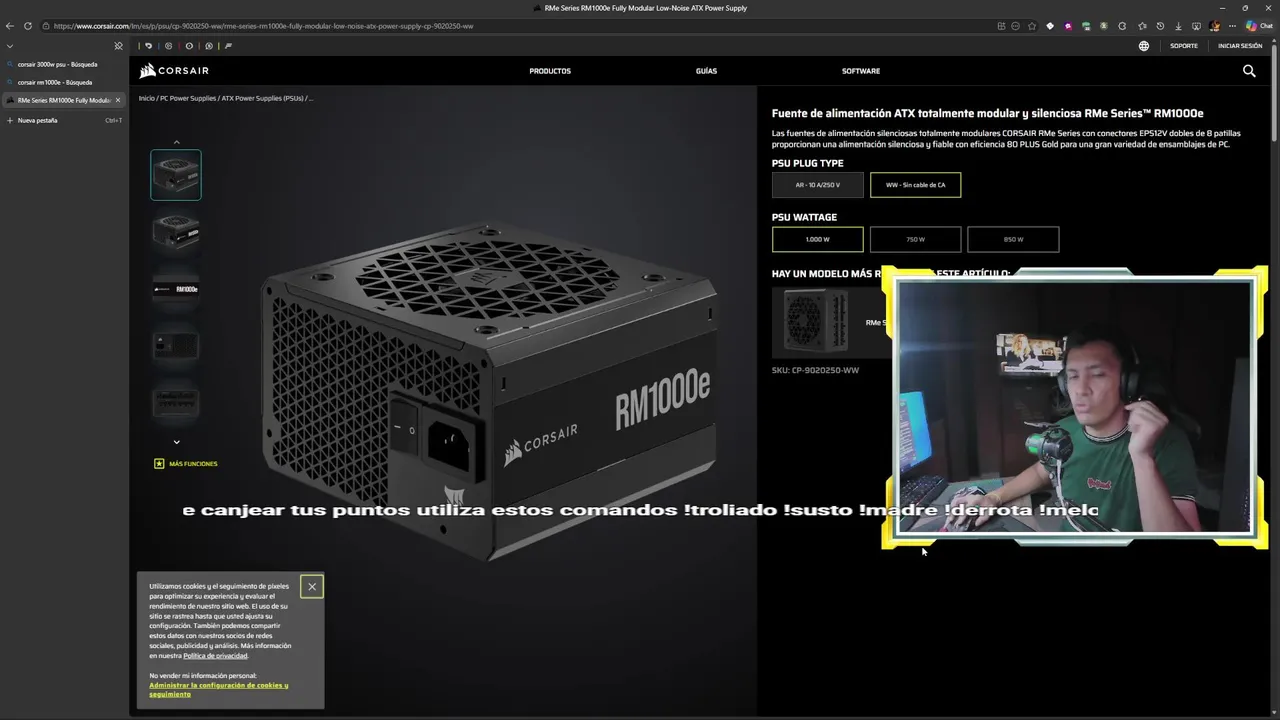Click the Corsair site search magnifier
Image resolution: width=1280 pixels, height=720 pixels.
click(x=1249, y=71)
